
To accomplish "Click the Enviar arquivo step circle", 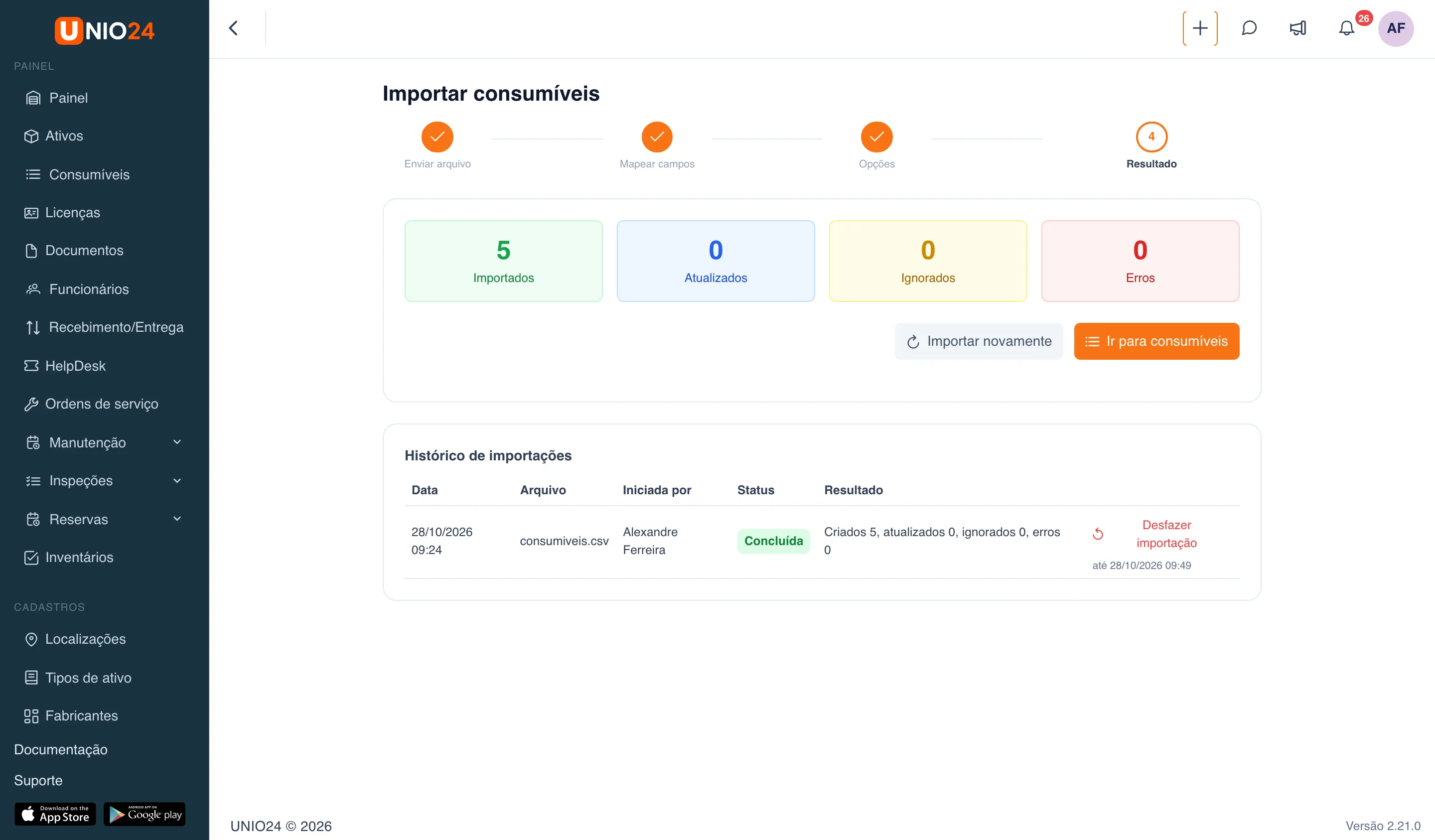I will [437, 137].
